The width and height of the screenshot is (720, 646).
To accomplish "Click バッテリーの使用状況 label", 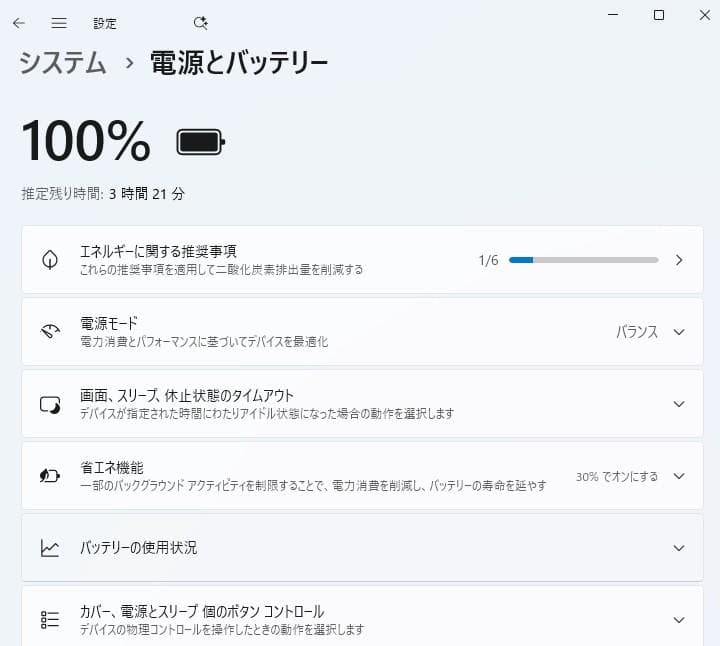I will pyautogui.click(x=139, y=547).
